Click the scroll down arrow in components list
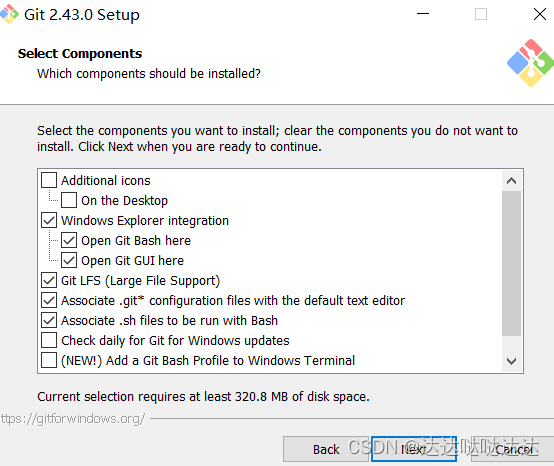 pos(511,361)
